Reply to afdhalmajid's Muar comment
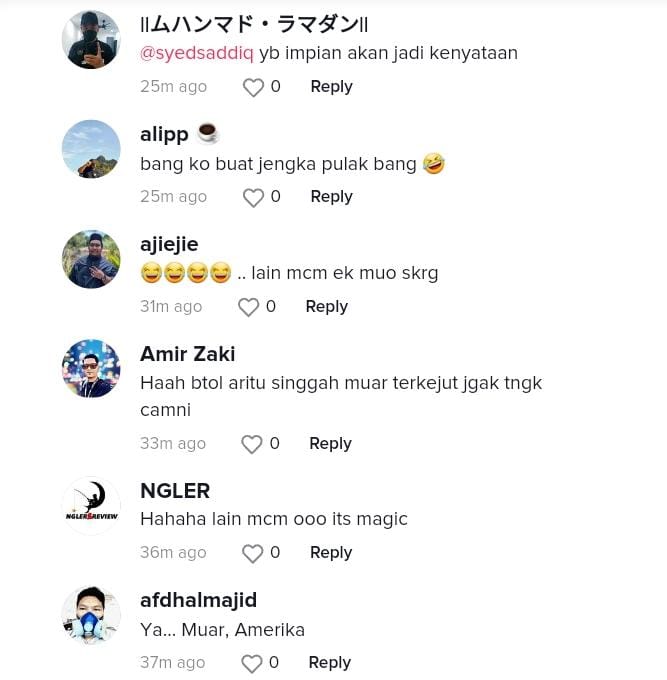This screenshot has width=667, height=680. pos(330,662)
